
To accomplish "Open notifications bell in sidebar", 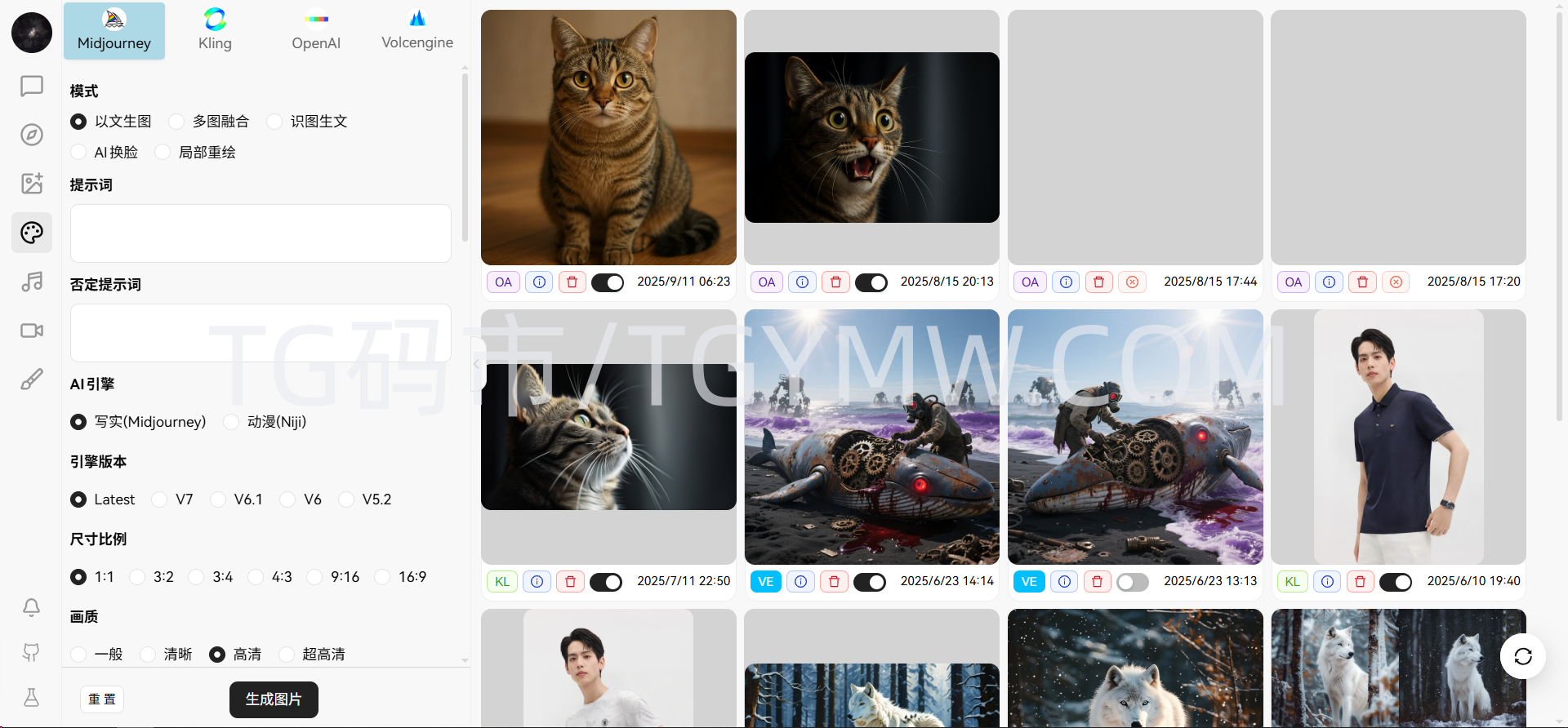I will tap(31, 607).
